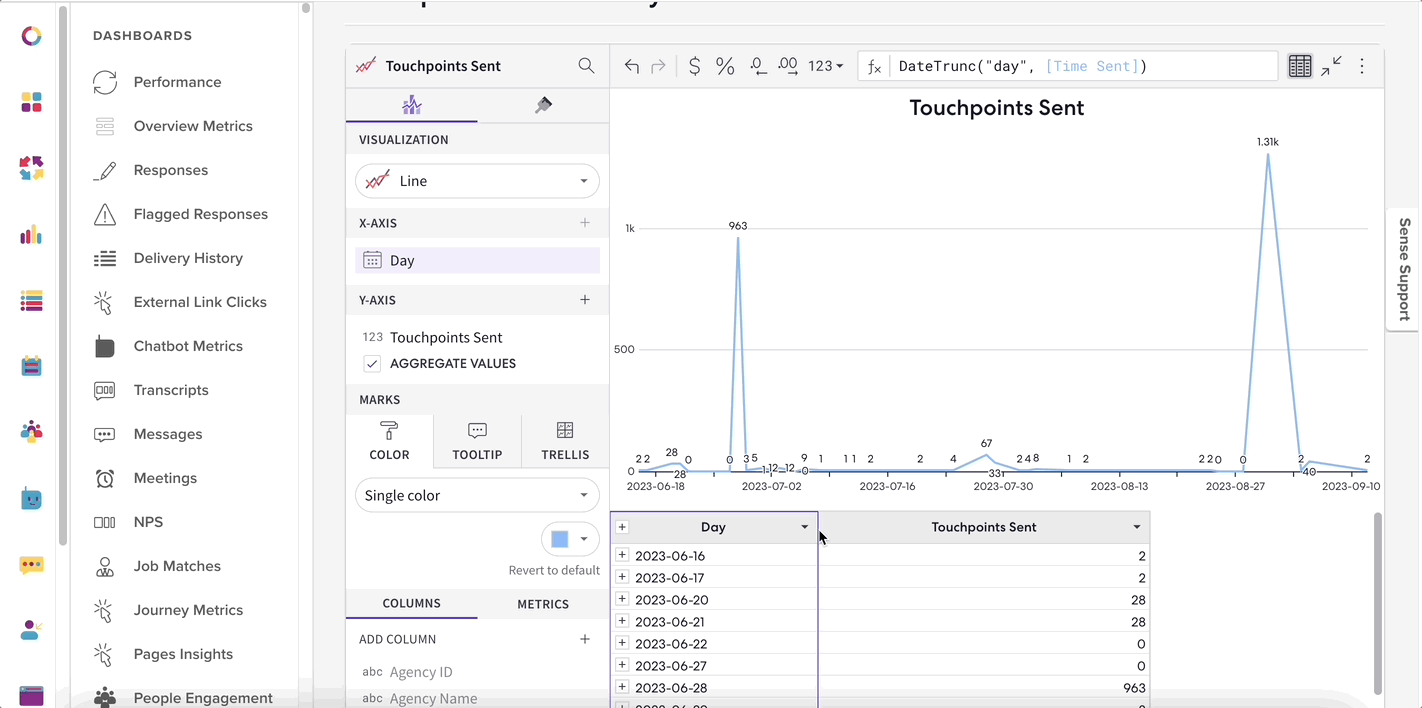
Task: Open Messages dashboard
Action: pos(167,434)
